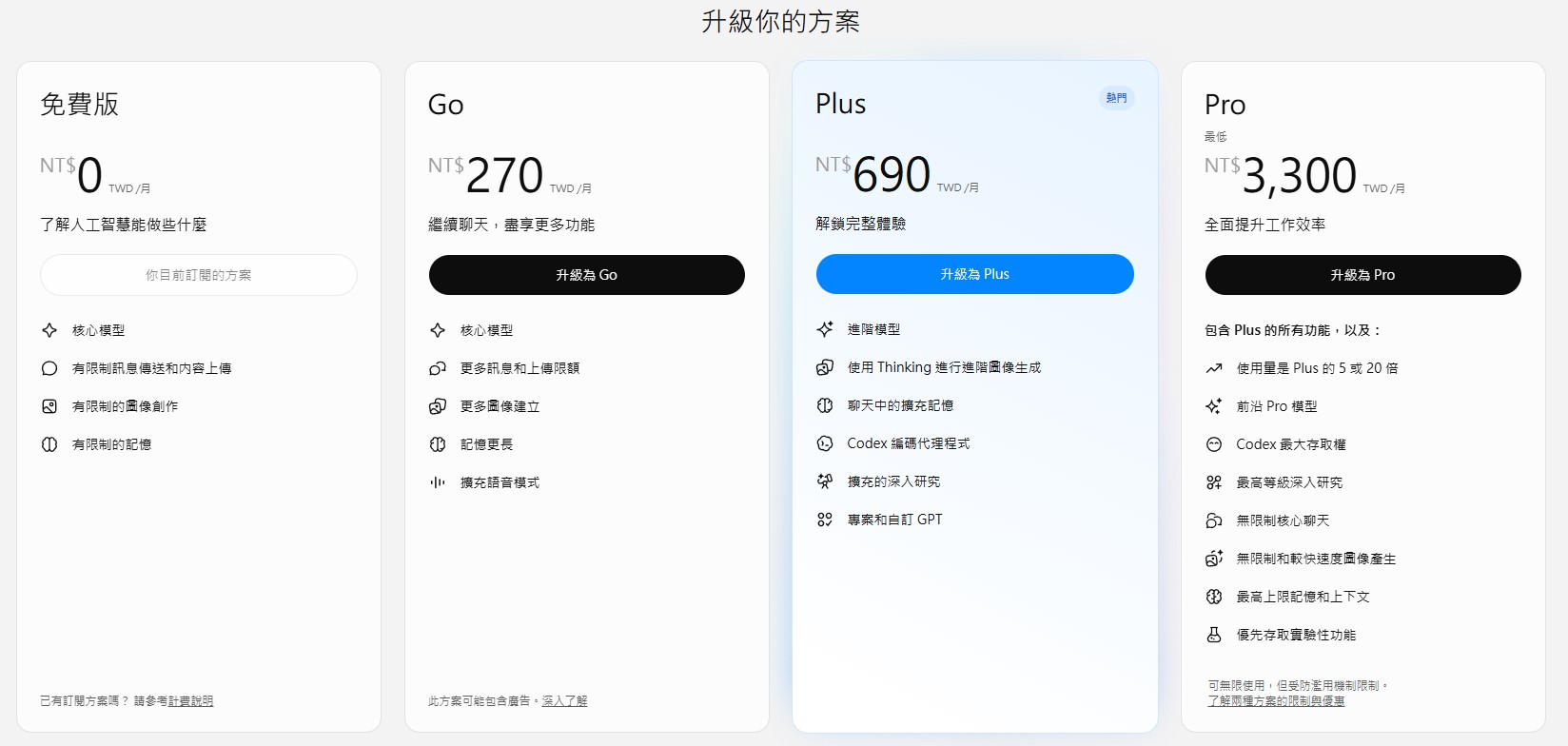Click the 最低 label above the Pro price

pyautogui.click(x=1216, y=137)
